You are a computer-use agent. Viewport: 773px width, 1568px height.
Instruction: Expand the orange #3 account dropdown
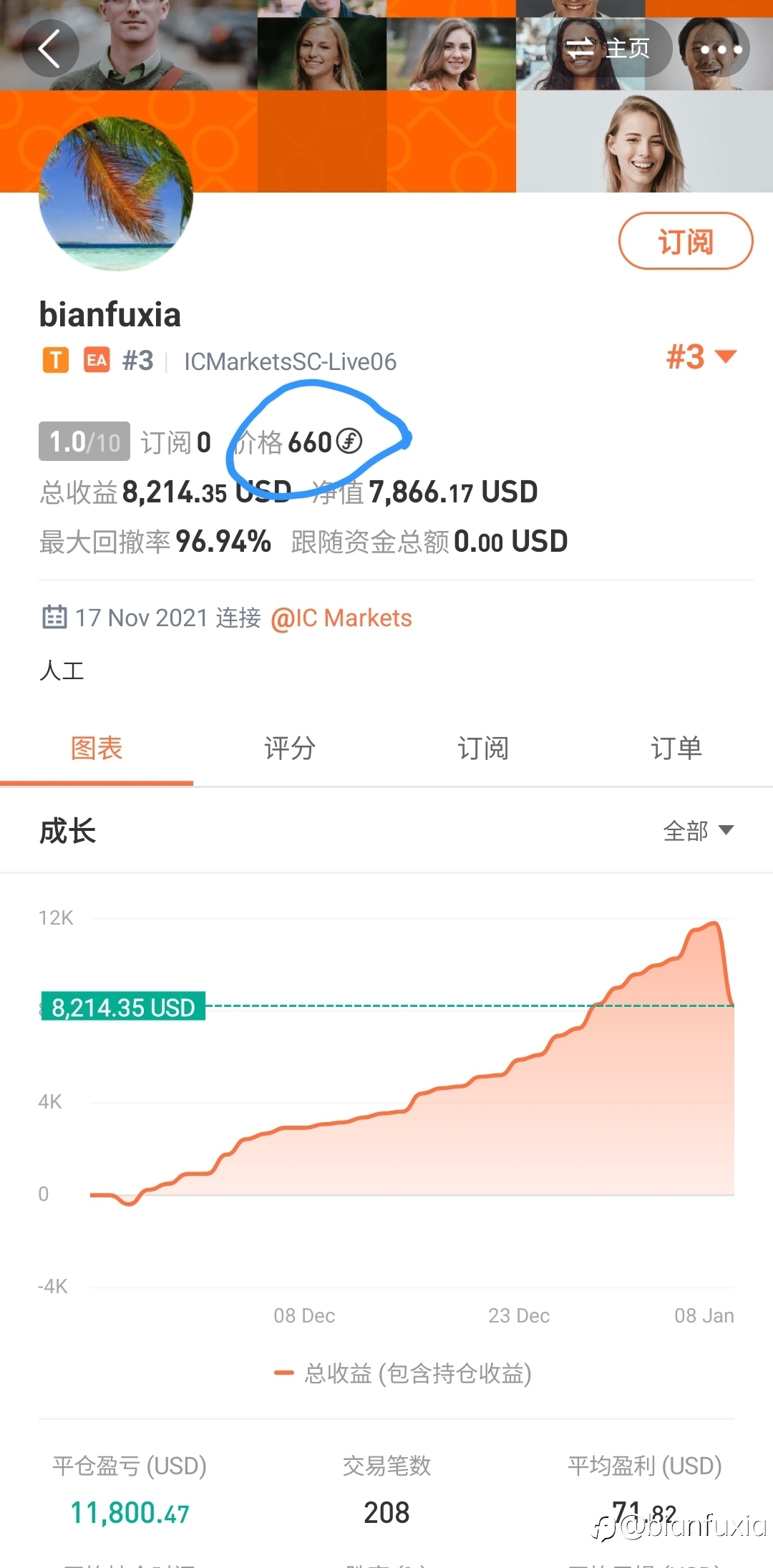click(701, 356)
